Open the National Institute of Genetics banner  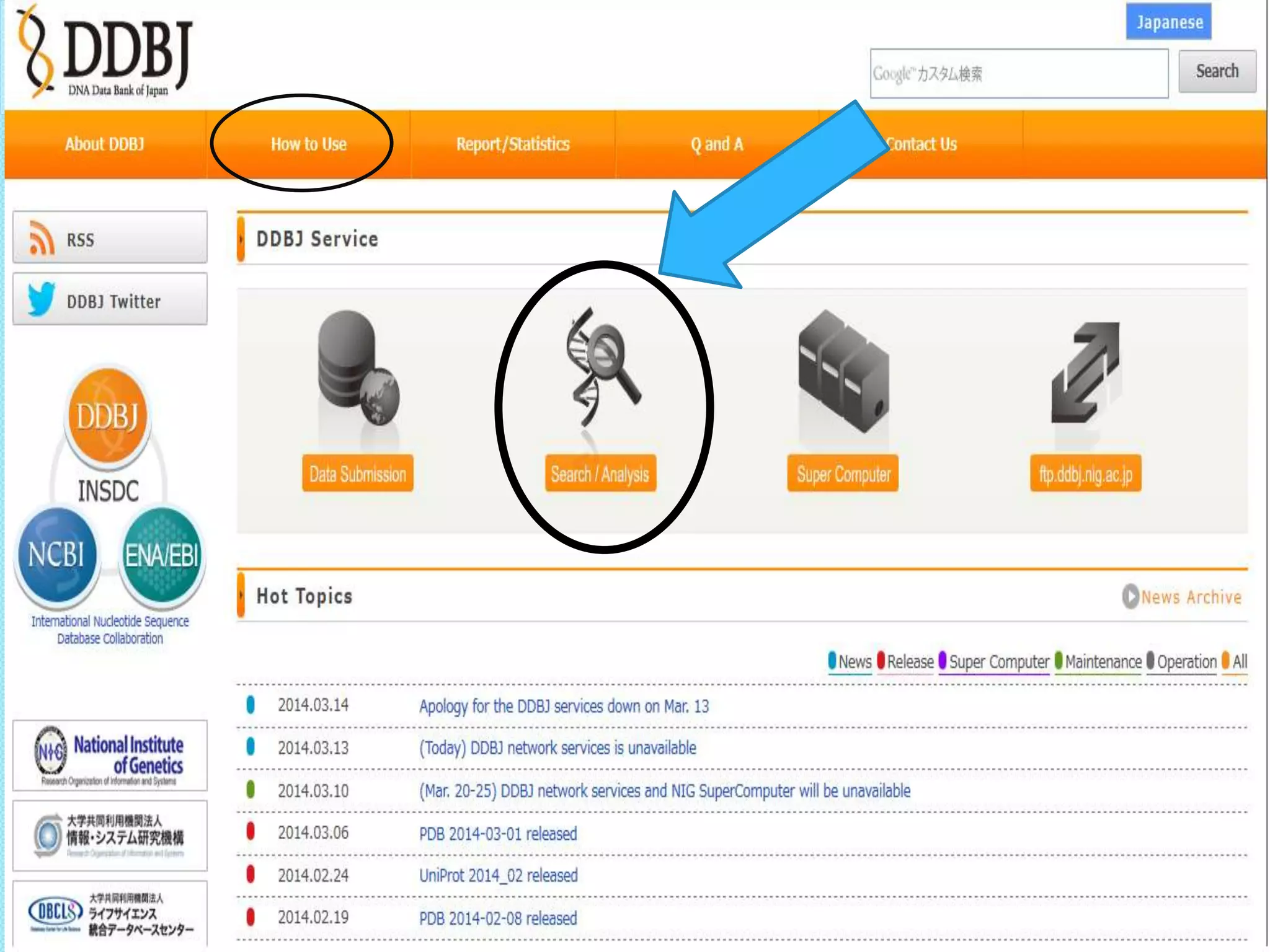[x=110, y=756]
